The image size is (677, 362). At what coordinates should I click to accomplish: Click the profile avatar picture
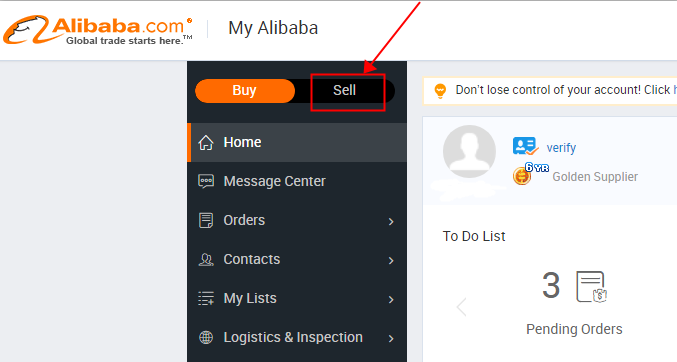(469, 151)
